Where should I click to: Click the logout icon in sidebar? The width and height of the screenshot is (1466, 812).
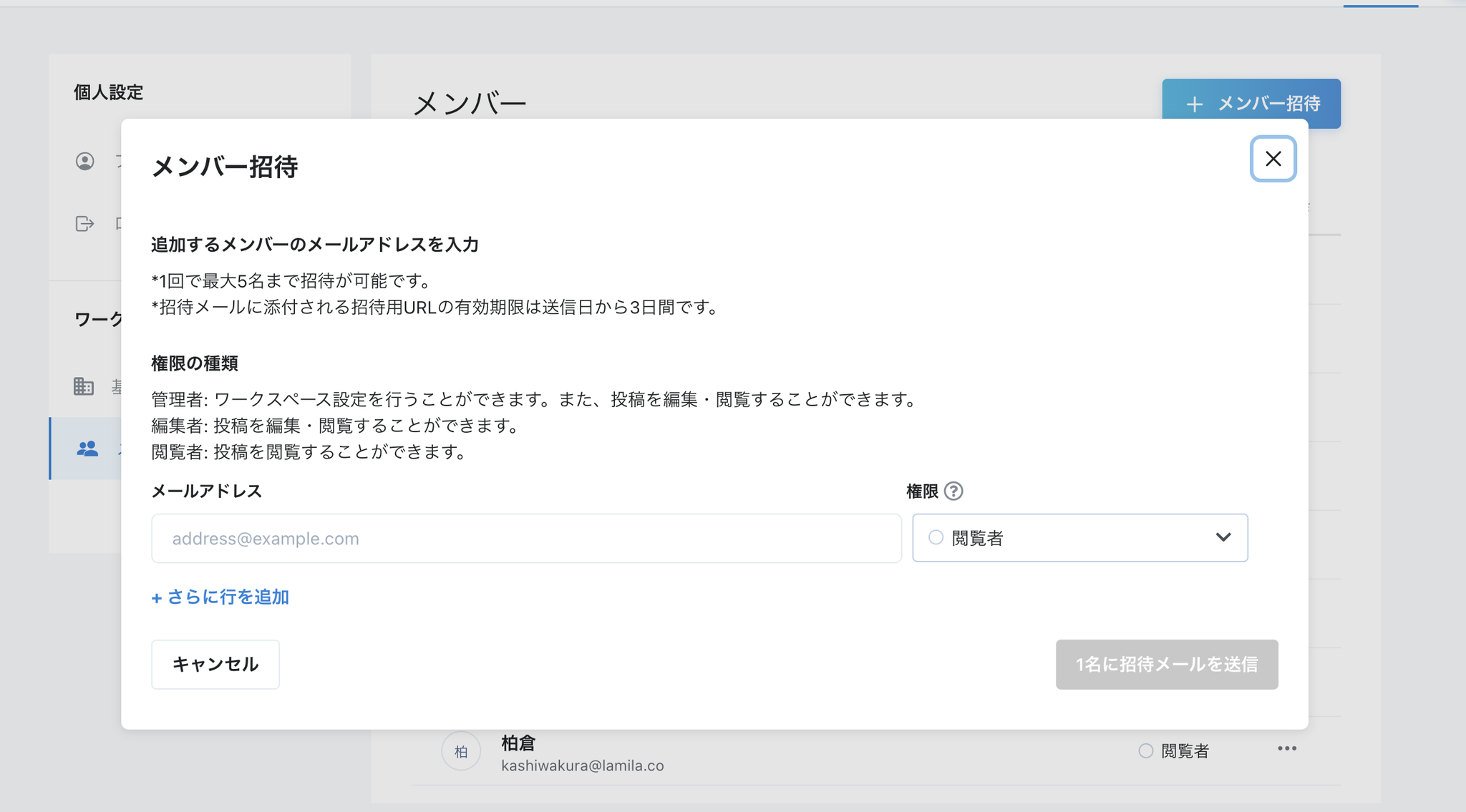tap(85, 224)
